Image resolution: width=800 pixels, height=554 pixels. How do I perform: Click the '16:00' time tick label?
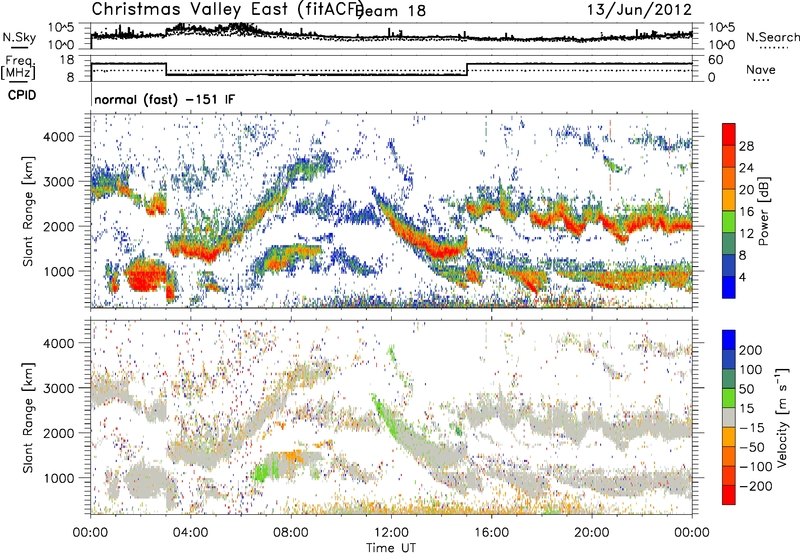tap(491, 533)
